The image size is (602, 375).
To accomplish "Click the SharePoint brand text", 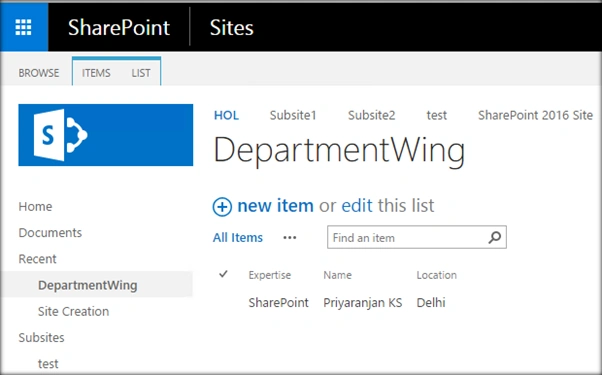I will click(119, 28).
